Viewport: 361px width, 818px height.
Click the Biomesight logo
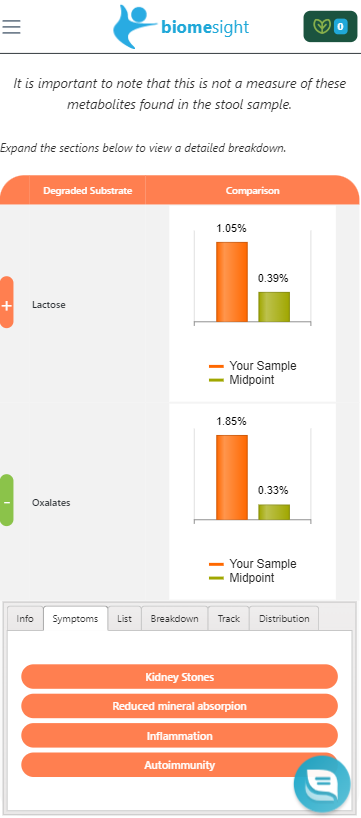tap(180, 27)
